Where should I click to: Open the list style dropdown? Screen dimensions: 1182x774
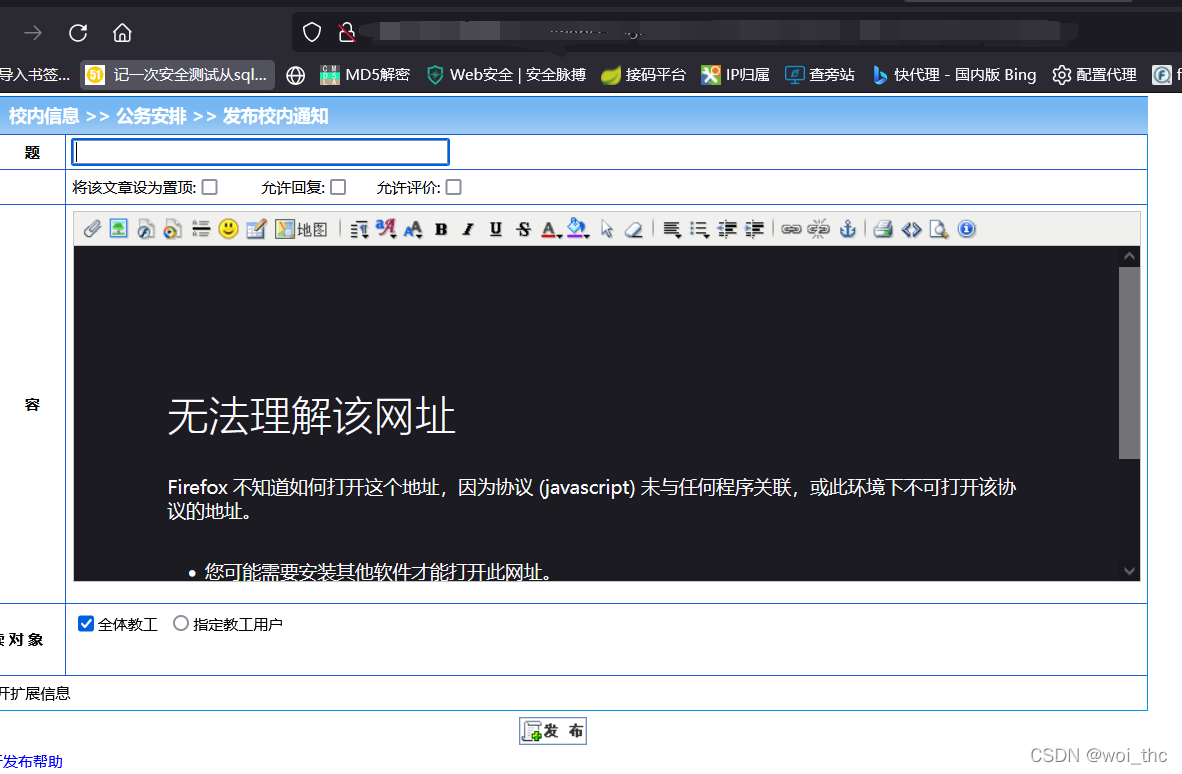tap(700, 229)
